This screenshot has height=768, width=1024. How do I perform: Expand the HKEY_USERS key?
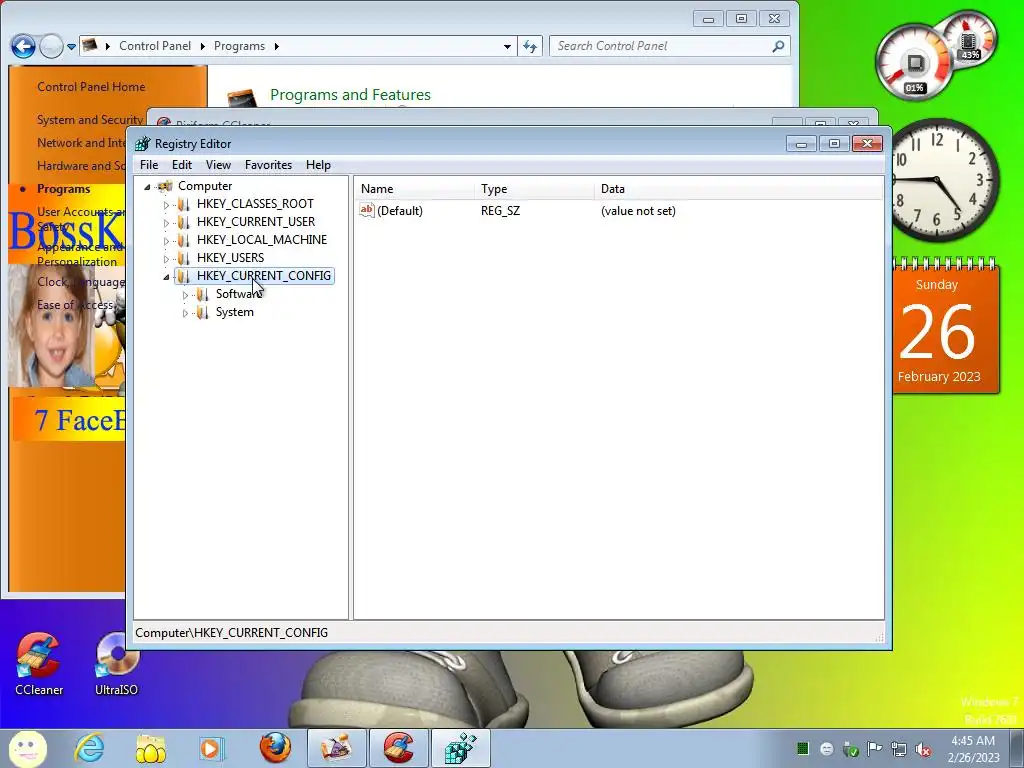(166, 259)
